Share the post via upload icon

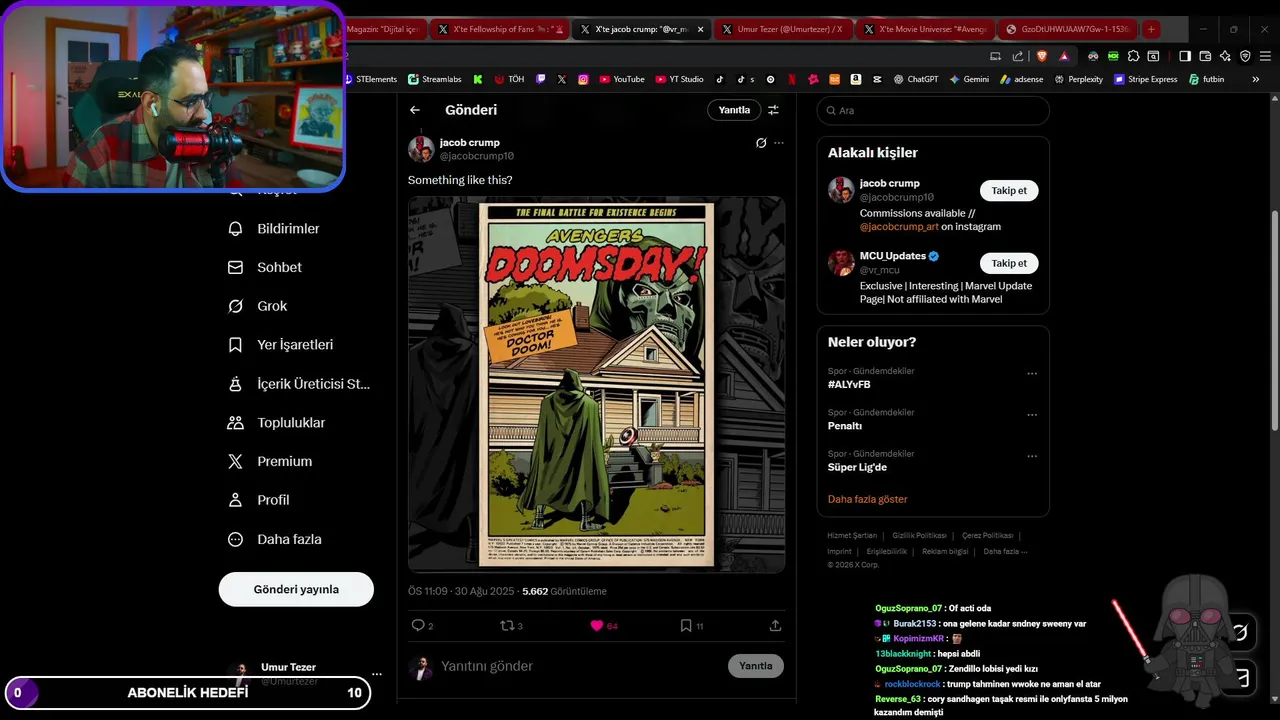[775, 625]
